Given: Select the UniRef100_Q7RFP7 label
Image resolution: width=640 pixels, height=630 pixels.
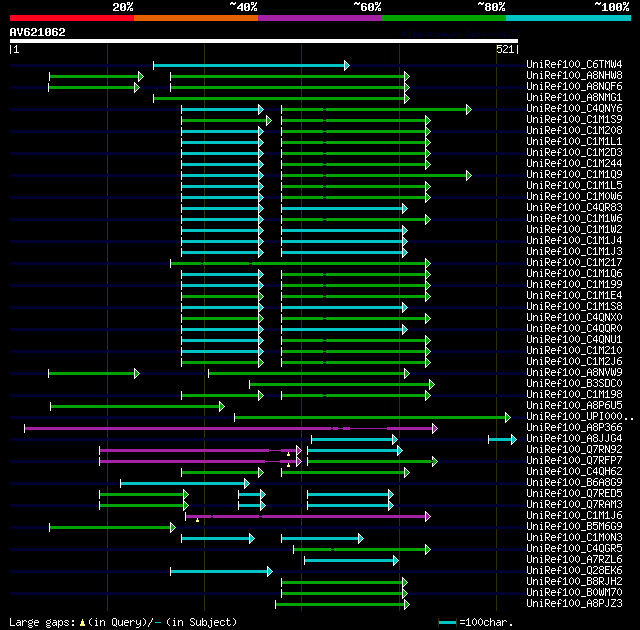Looking at the screenshot, I should (x=574, y=461).
